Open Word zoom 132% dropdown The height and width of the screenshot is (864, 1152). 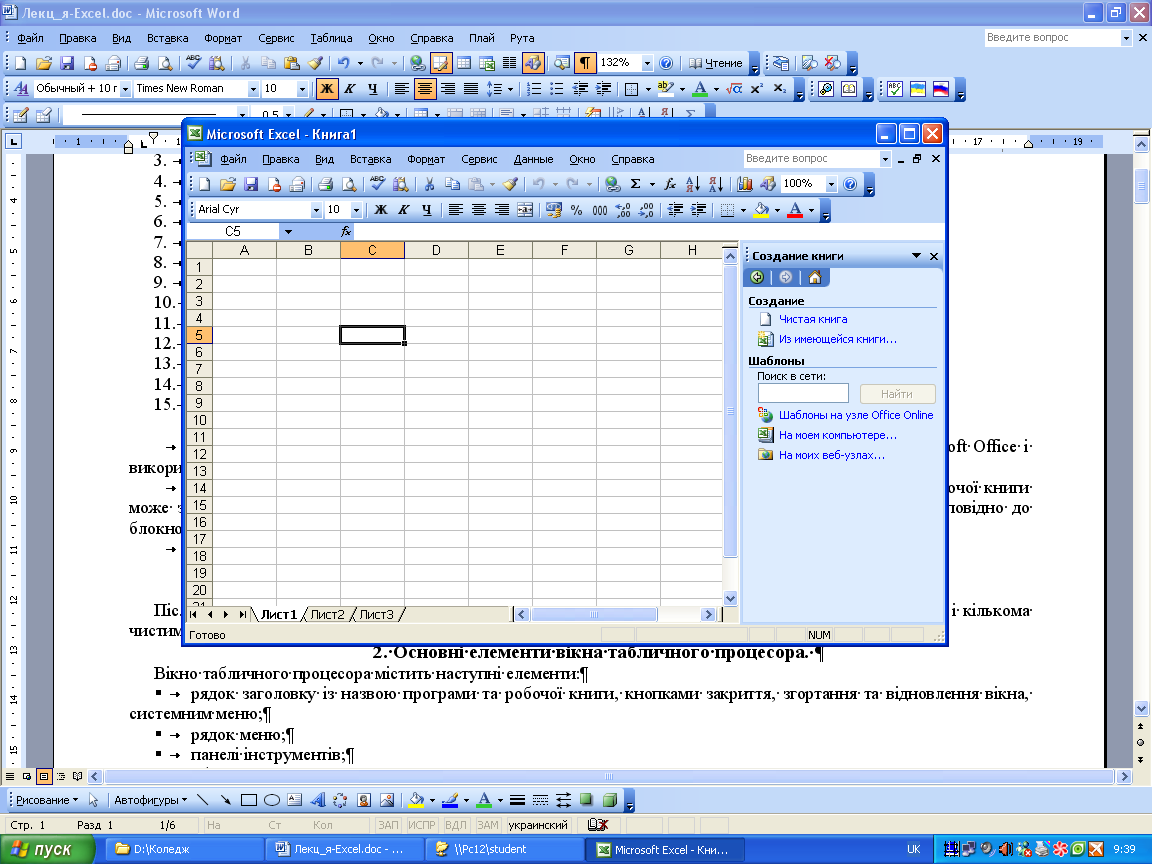point(647,63)
